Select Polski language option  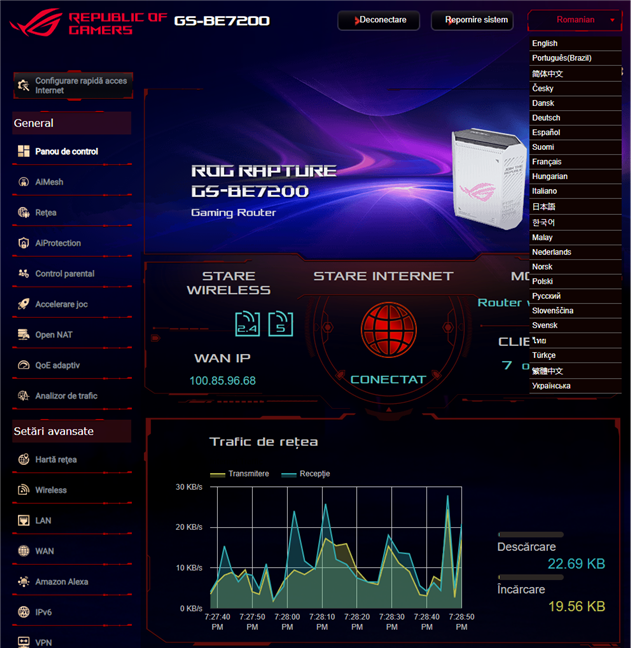[x=575, y=281]
